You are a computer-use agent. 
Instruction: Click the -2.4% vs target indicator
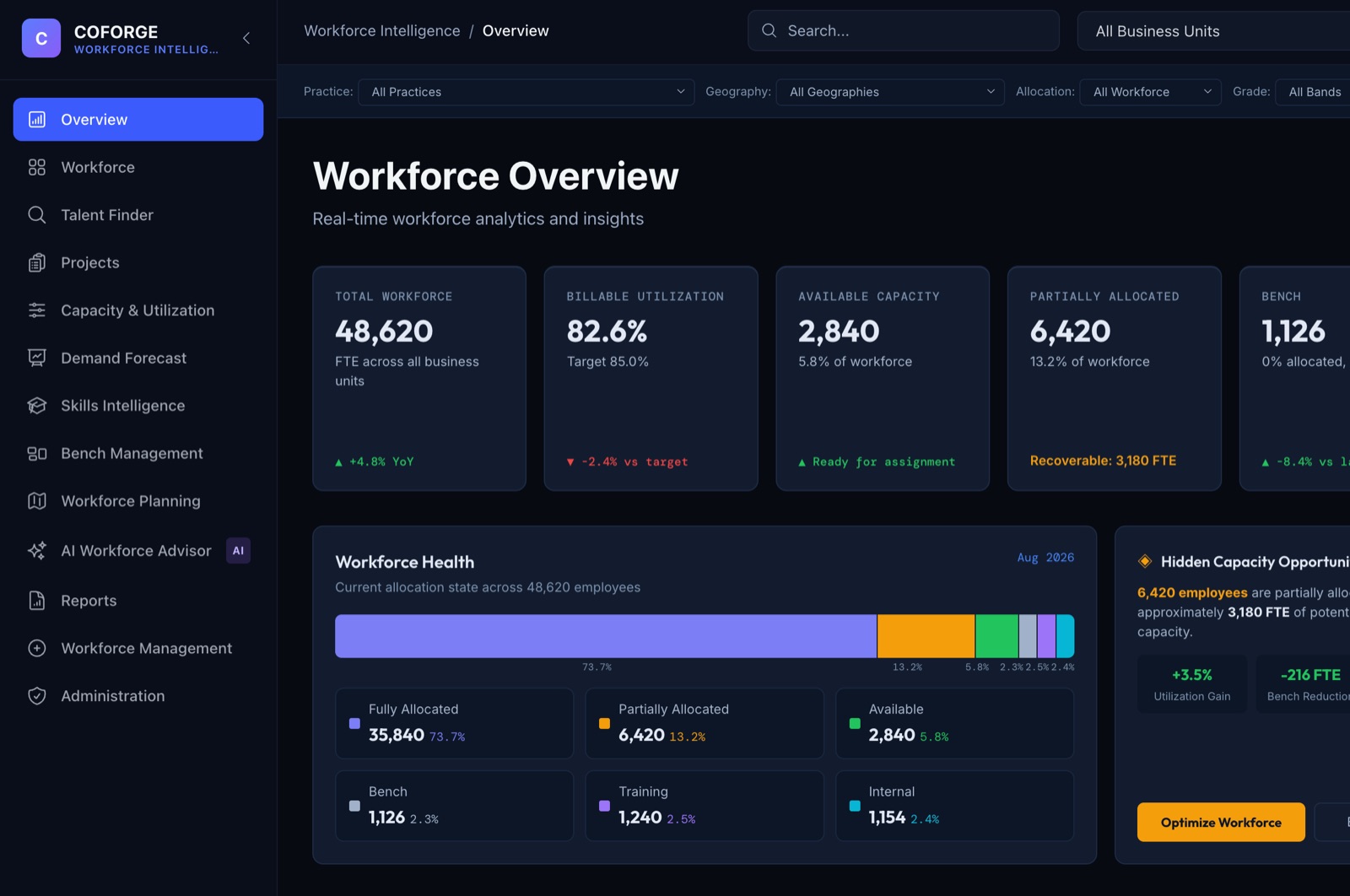pos(627,461)
